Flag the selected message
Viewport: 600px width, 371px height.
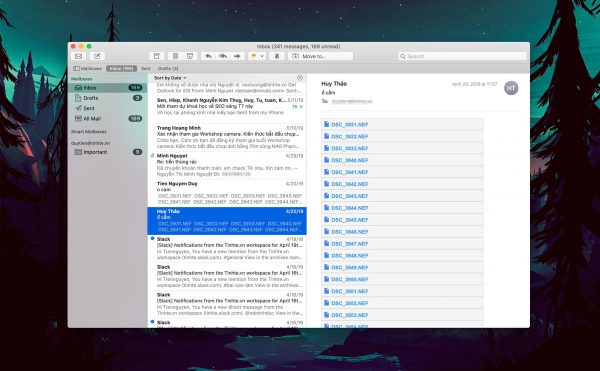253,56
